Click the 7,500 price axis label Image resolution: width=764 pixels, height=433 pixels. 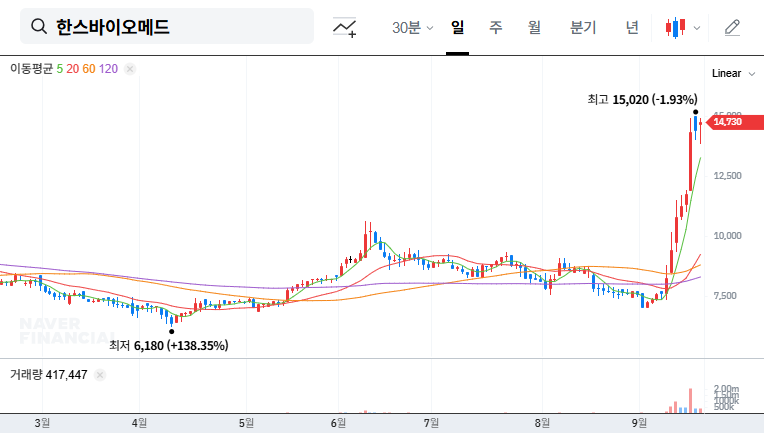pyautogui.click(x=725, y=296)
